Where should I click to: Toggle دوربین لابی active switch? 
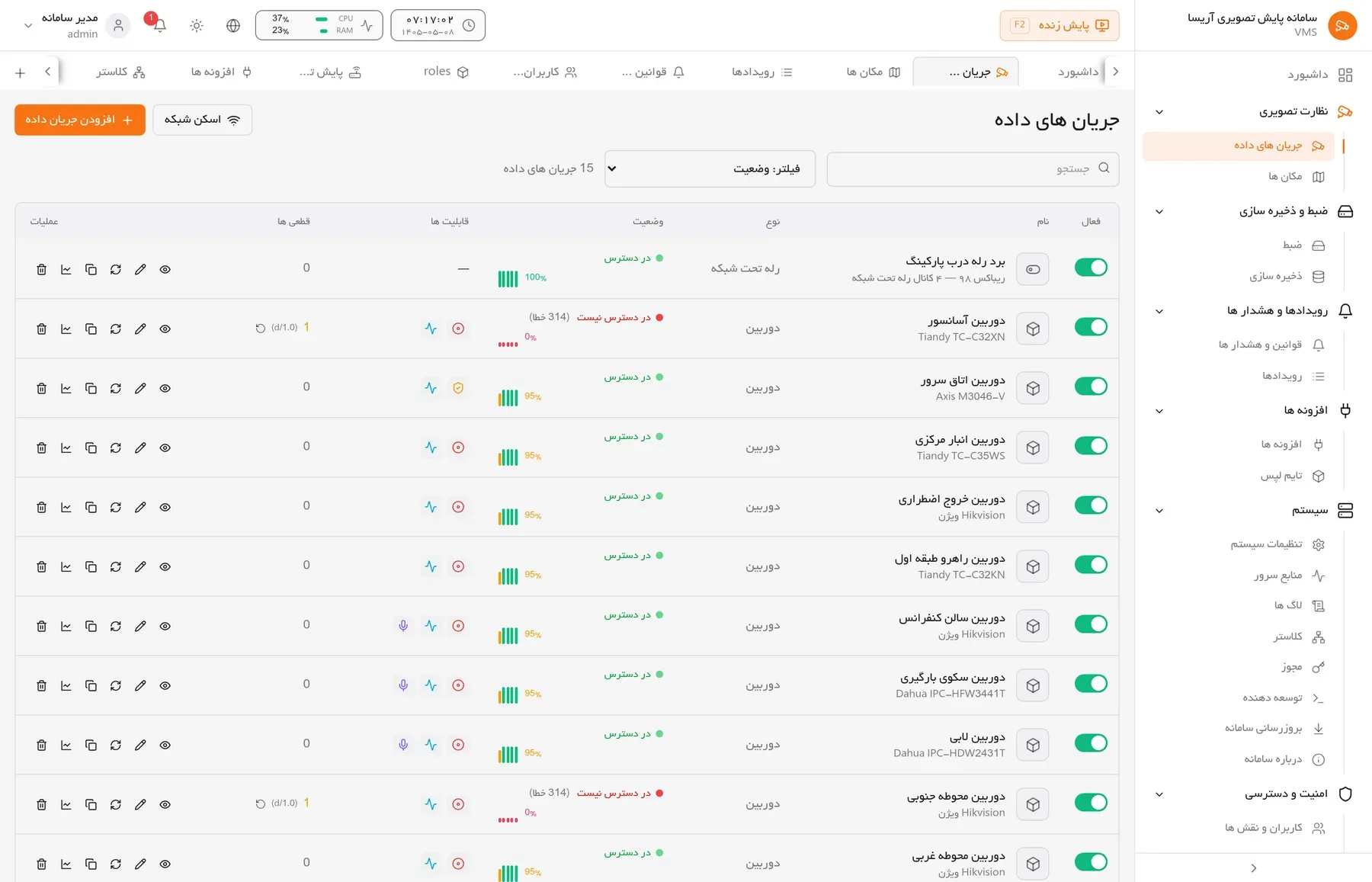[1091, 743]
